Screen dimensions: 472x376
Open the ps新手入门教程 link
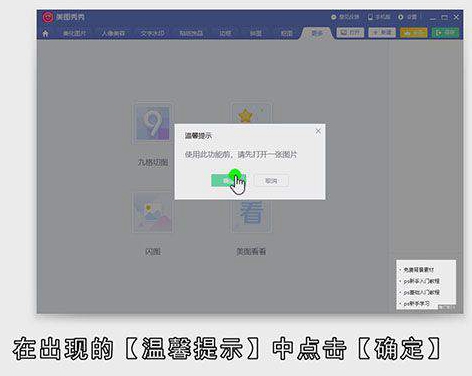(421, 281)
